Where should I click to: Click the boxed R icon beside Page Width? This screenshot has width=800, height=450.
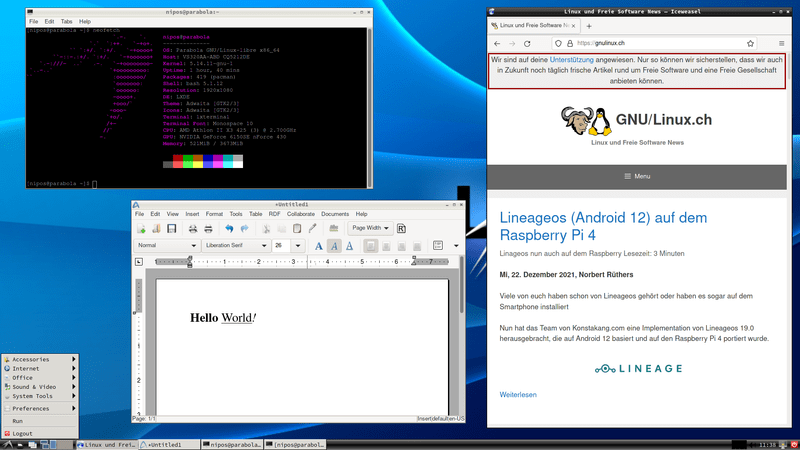click(x=401, y=229)
